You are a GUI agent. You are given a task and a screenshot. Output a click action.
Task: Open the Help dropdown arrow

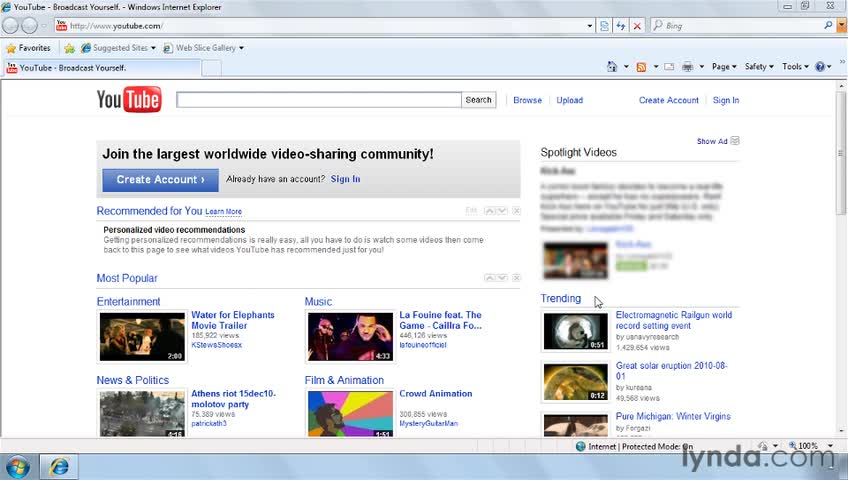(829, 67)
